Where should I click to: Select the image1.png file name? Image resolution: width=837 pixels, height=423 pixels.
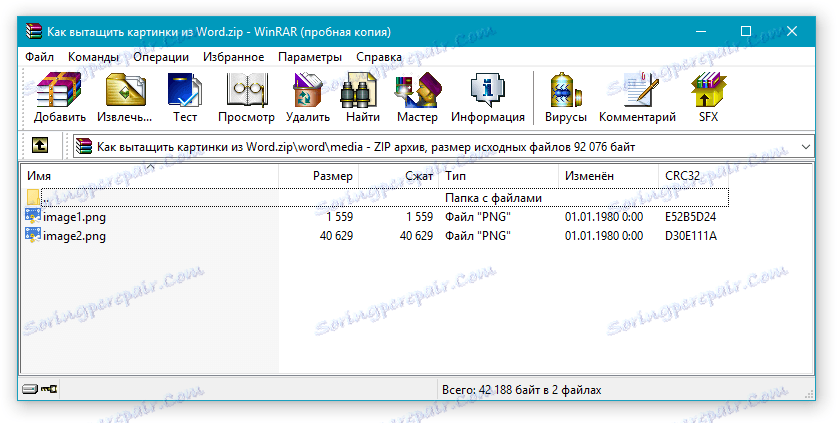74,217
